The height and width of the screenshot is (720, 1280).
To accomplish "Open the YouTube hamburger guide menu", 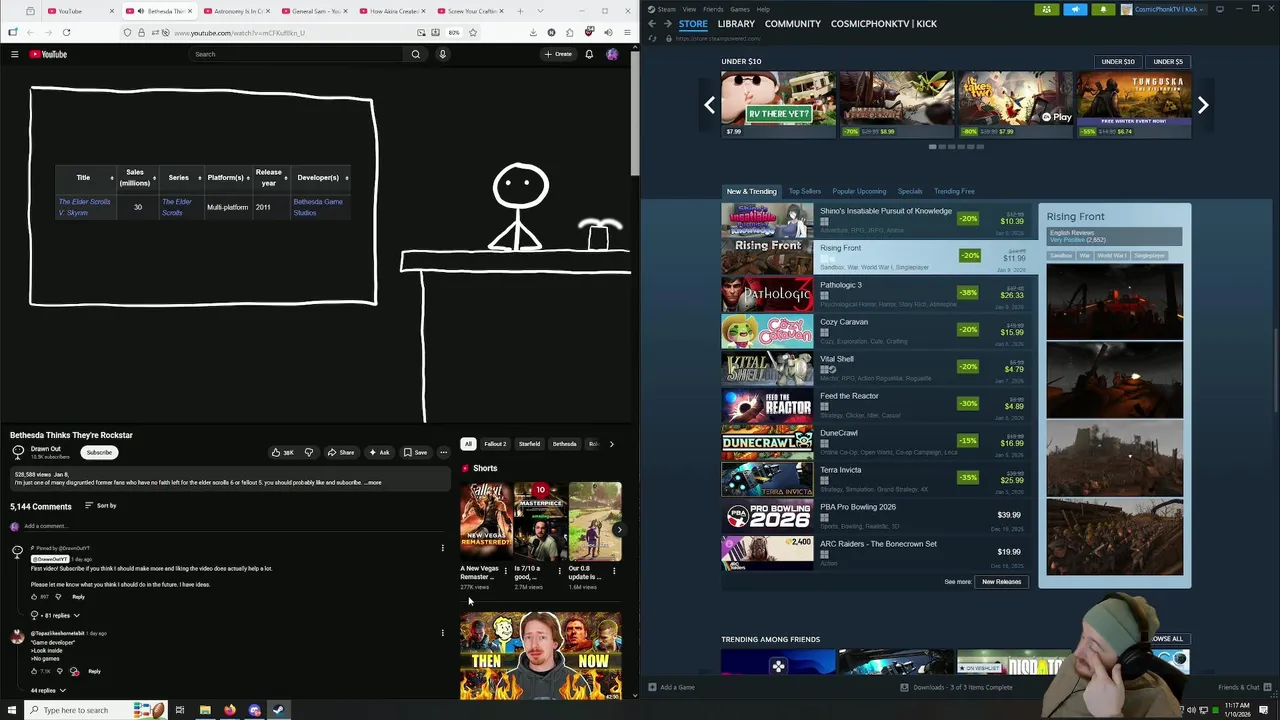I will coord(14,54).
